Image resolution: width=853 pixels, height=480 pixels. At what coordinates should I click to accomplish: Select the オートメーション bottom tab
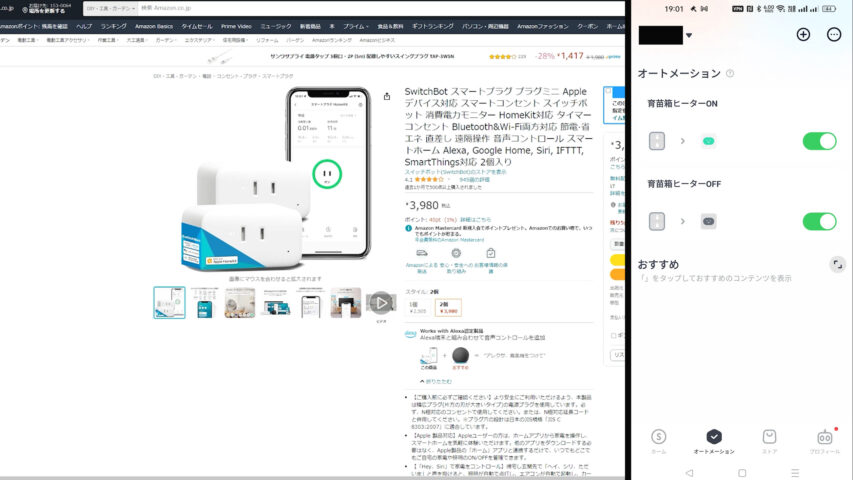[x=713, y=441]
